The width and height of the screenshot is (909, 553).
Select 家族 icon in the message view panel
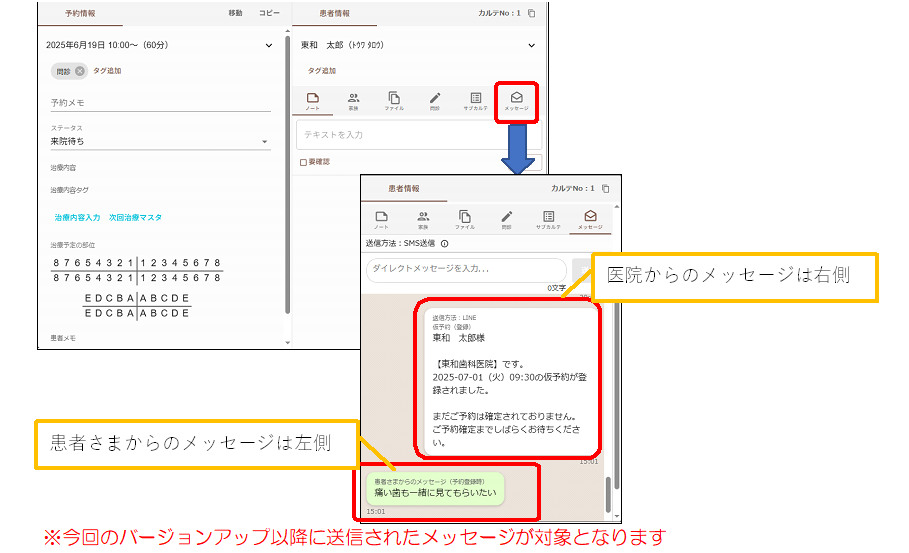(x=423, y=220)
